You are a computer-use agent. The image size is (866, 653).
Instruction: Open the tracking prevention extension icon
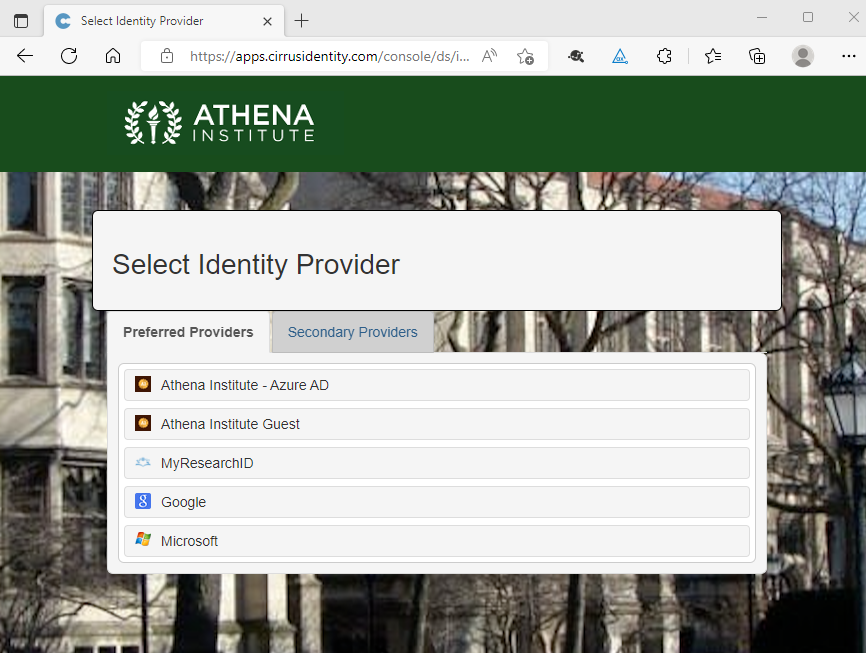tap(576, 56)
